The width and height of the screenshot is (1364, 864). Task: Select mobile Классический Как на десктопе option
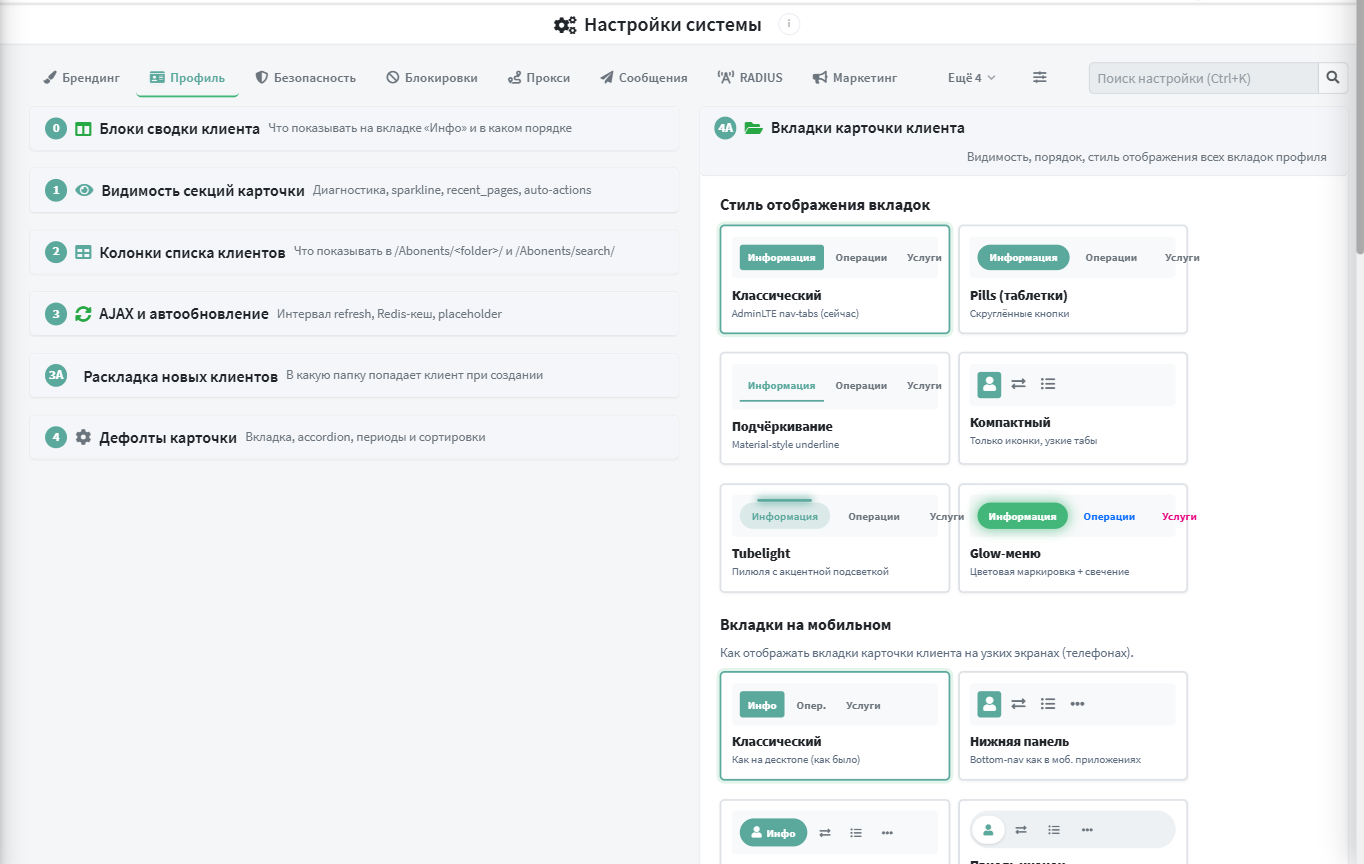click(x=835, y=726)
